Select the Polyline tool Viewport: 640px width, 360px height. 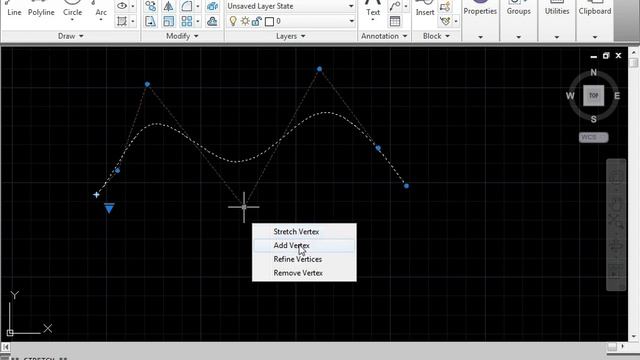[41, 9]
